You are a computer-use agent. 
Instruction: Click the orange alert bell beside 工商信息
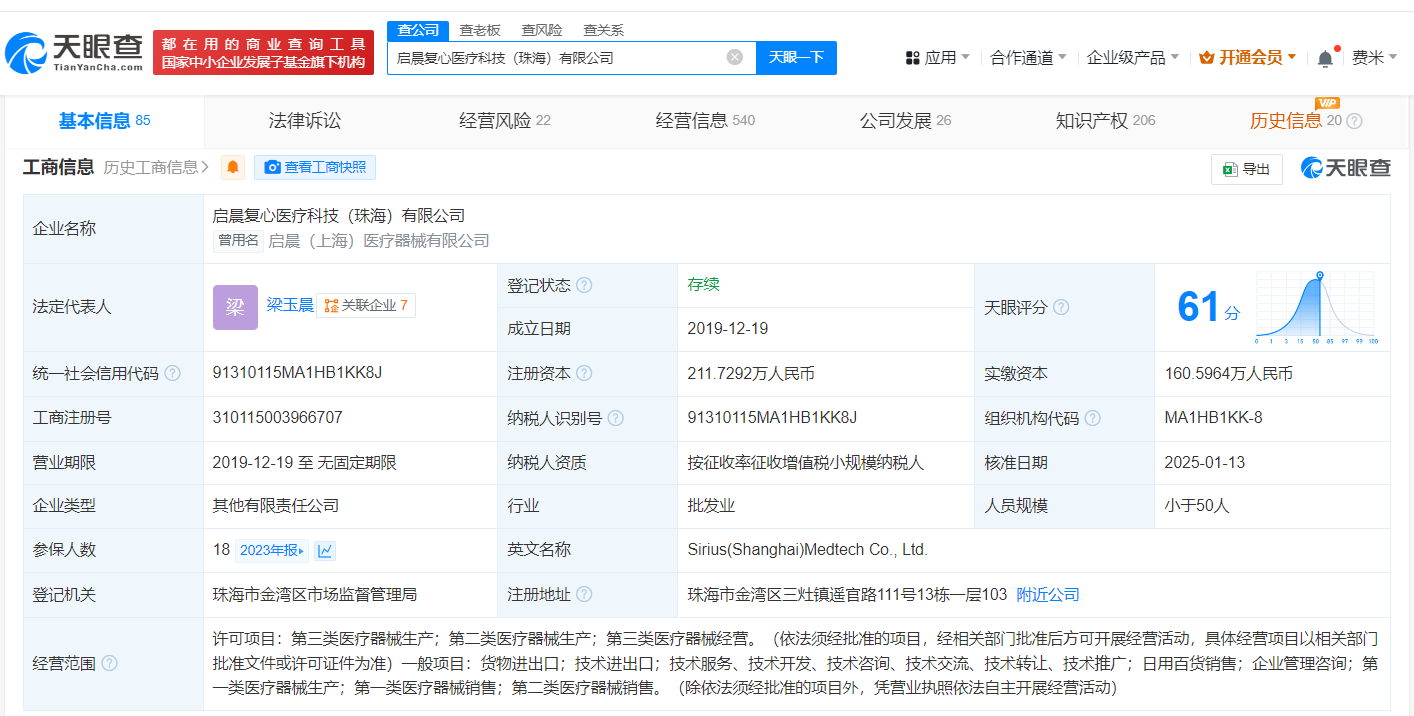tap(233, 167)
